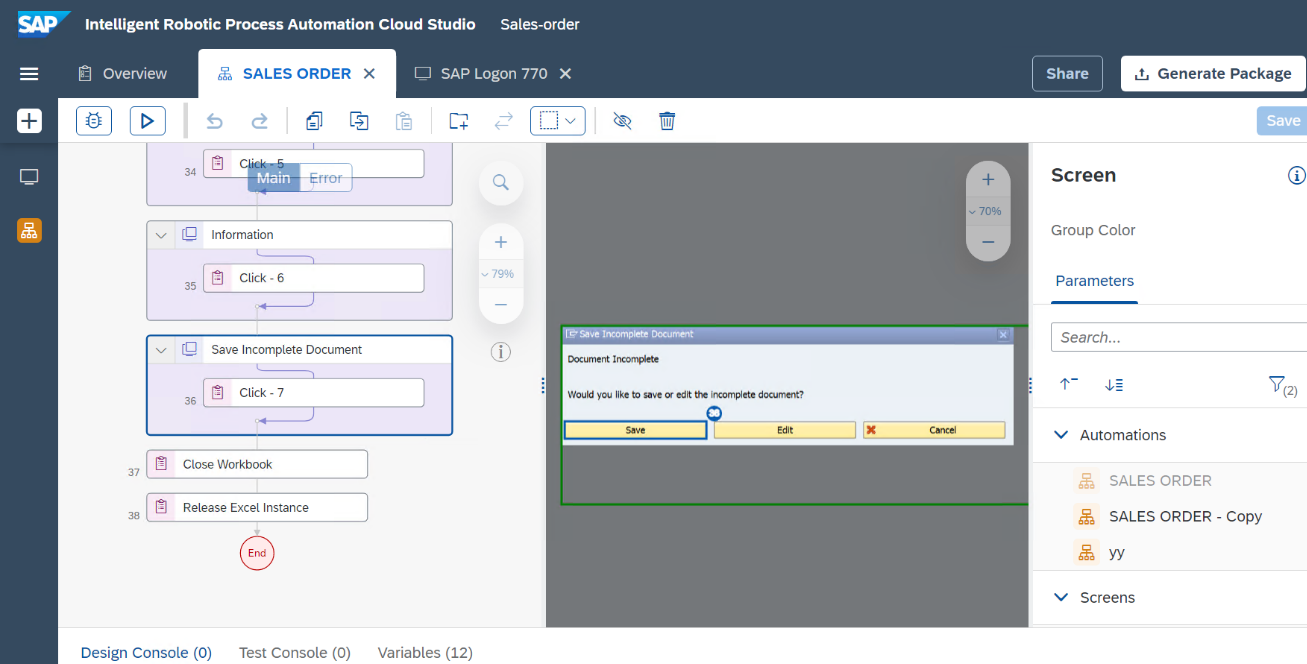Click the Generate Package button

(x=1212, y=74)
